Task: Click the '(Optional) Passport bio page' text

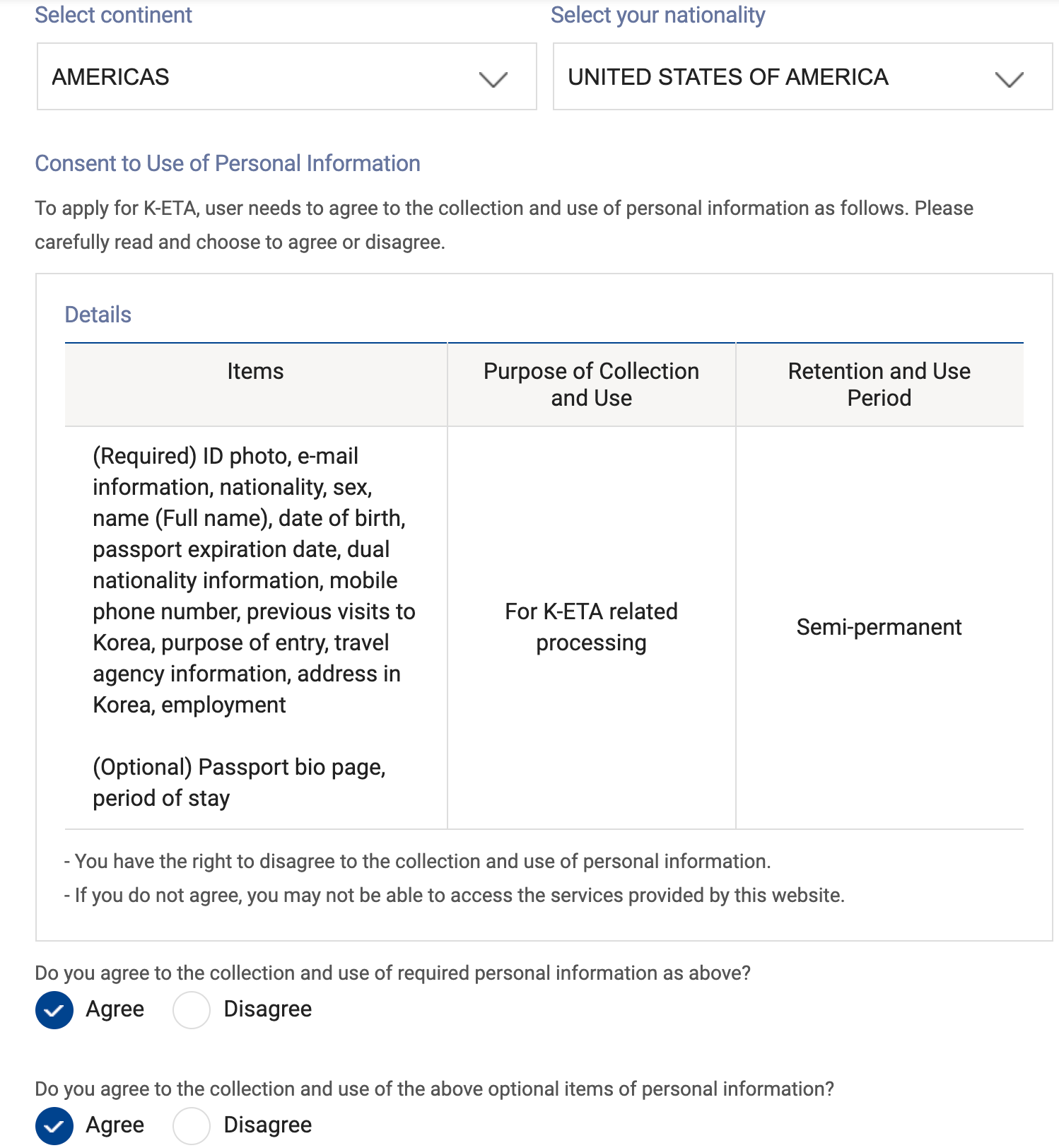Action: click(239, 767)
